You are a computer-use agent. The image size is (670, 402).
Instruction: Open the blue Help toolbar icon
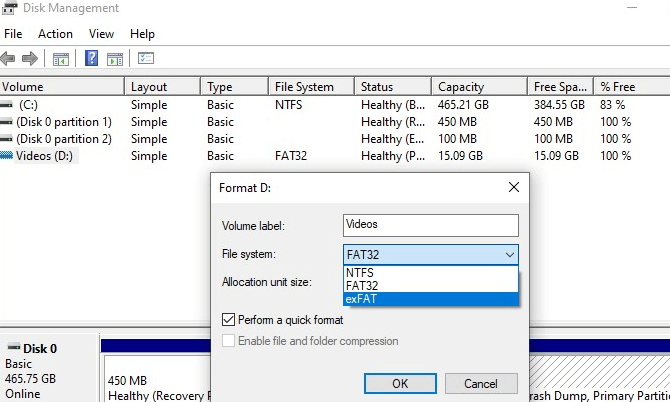tap(91, 58)
